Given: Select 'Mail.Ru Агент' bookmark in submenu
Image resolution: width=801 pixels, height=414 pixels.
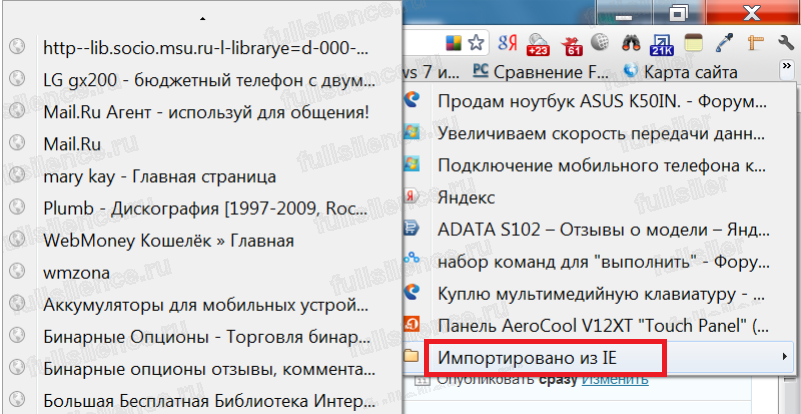Looking at the screenshot, I should pyautogui.click(x=206, y=111).
